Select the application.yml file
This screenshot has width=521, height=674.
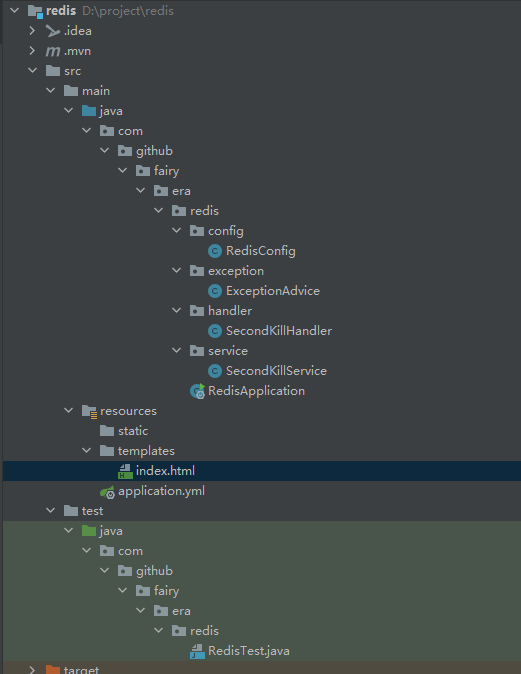[162, 491]
